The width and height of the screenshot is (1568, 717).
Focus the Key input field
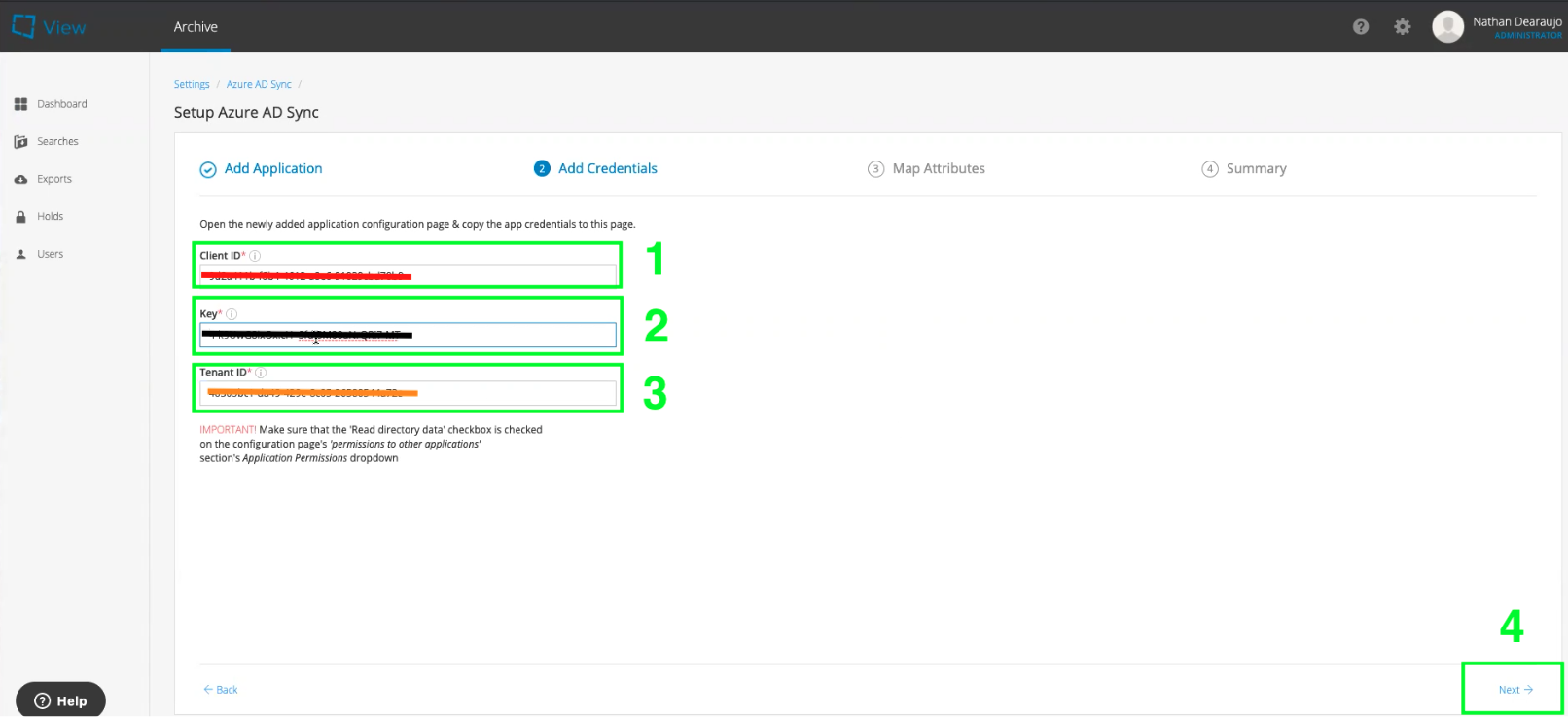(408, 335)
